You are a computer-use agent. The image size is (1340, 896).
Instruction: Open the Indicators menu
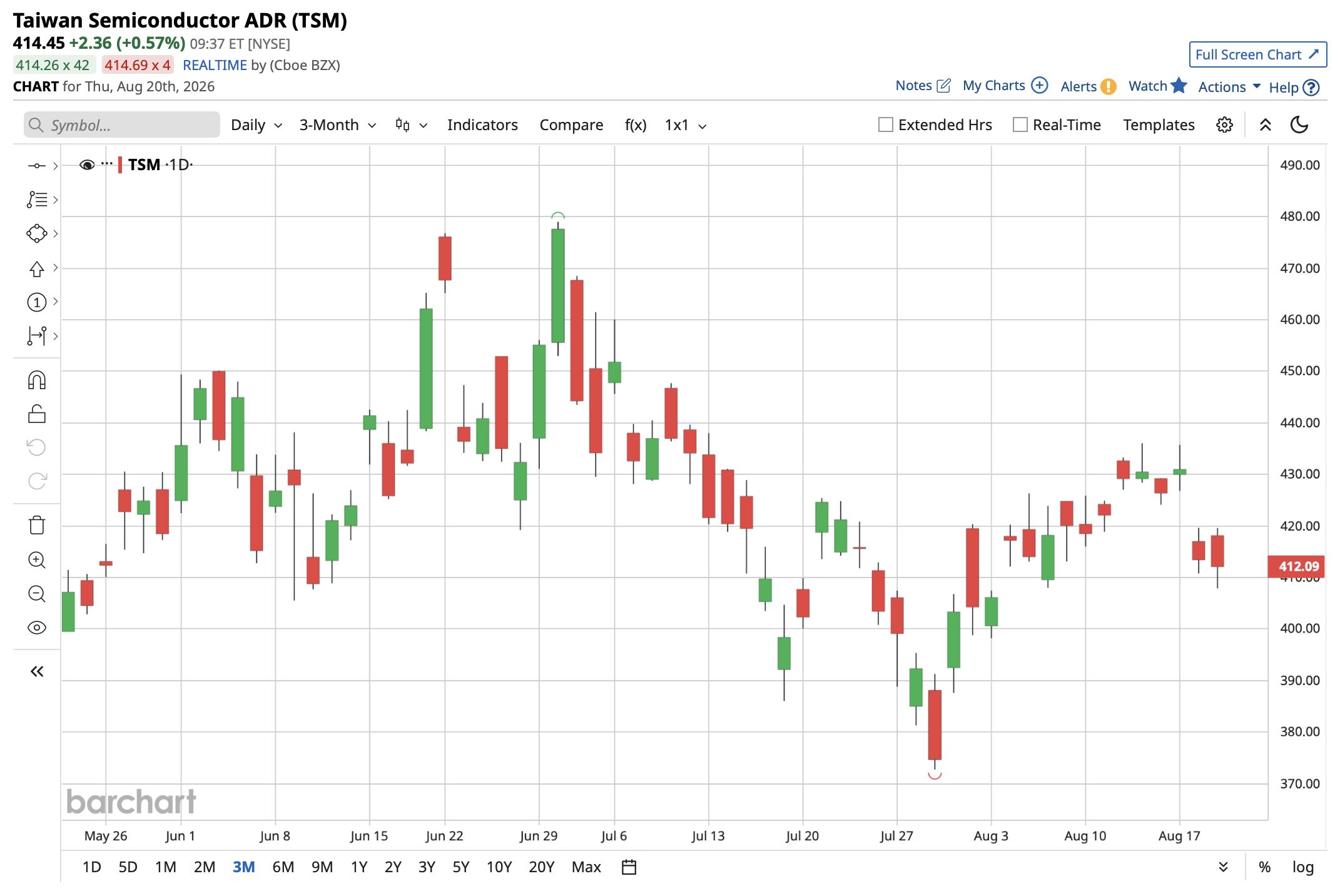pyautogui.click(x=482, y=125)
